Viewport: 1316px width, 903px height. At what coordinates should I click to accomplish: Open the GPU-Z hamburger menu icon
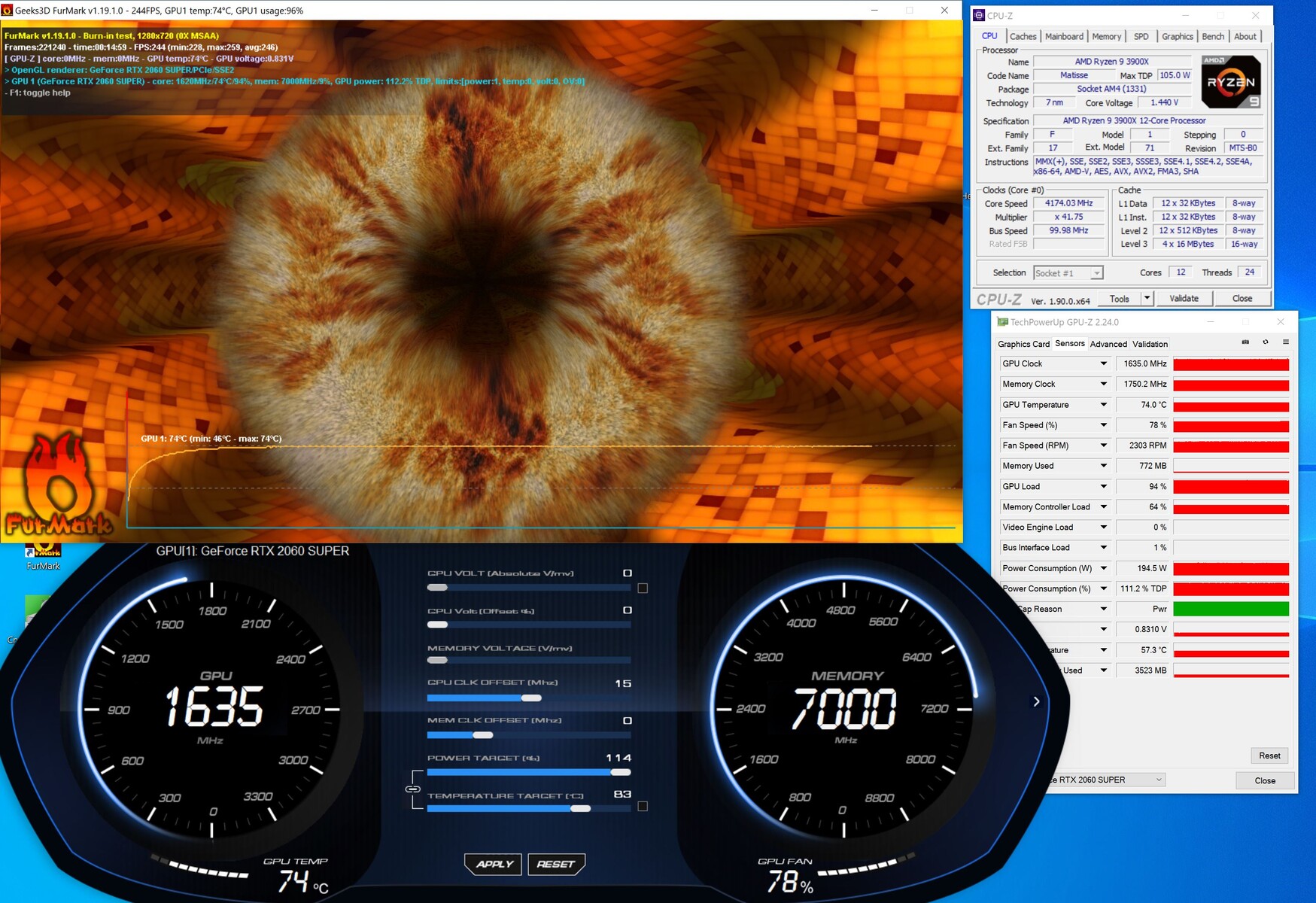pos(1286,342)
